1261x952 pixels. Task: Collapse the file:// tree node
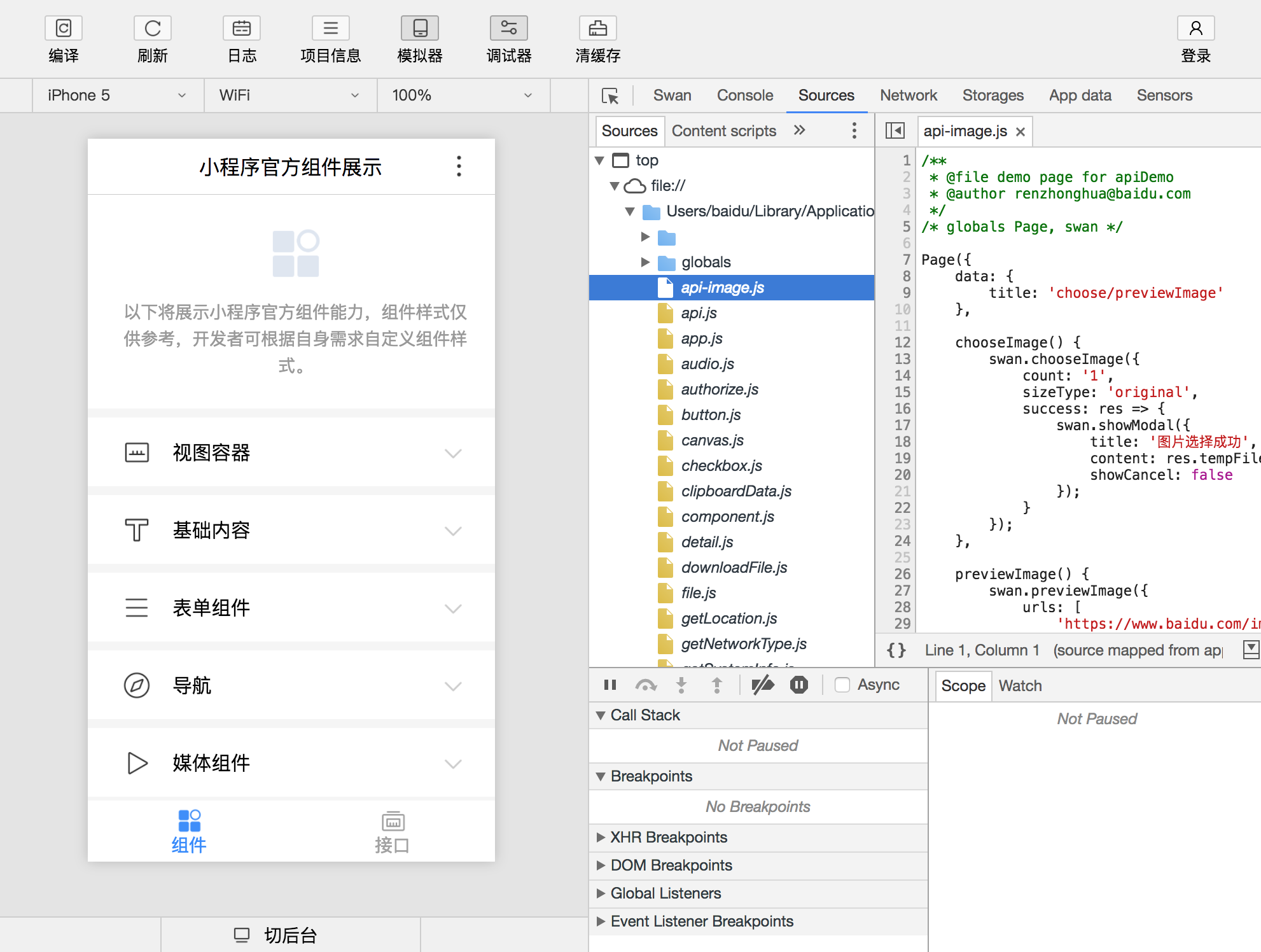pyautogui.click(x=615, y=186)
